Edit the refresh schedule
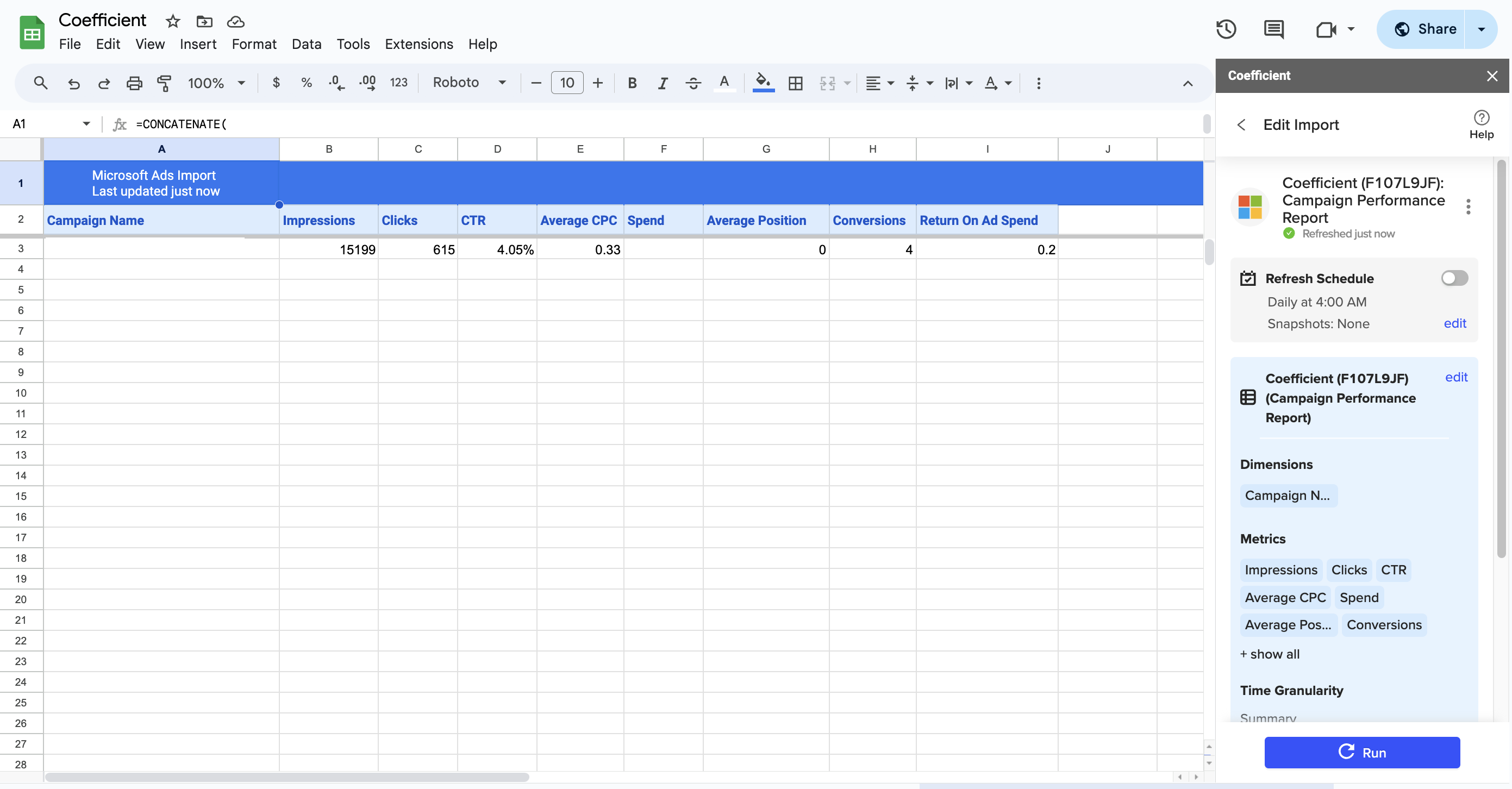 point(1454,323)
